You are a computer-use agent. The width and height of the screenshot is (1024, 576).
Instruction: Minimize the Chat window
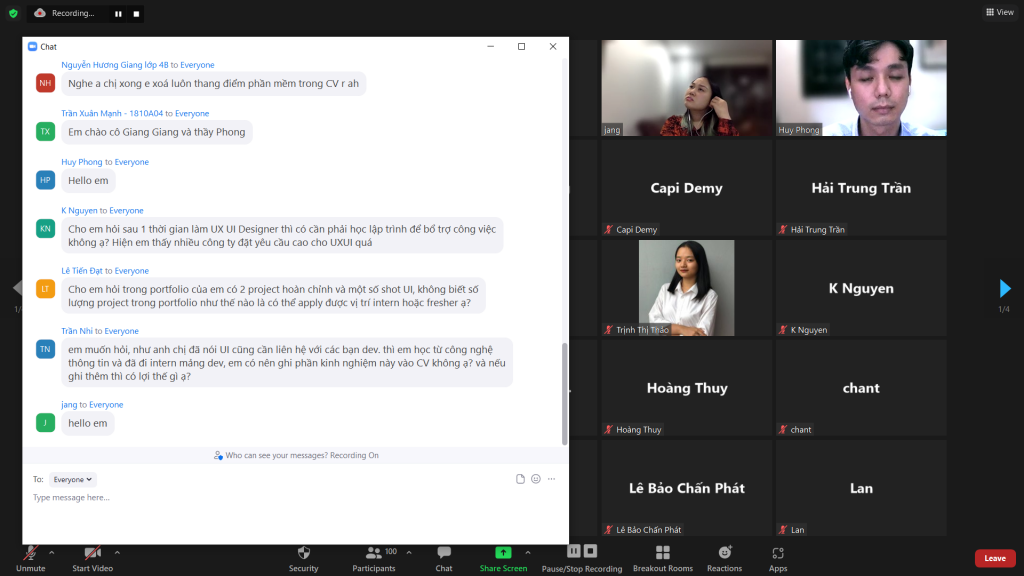point(490,46)
